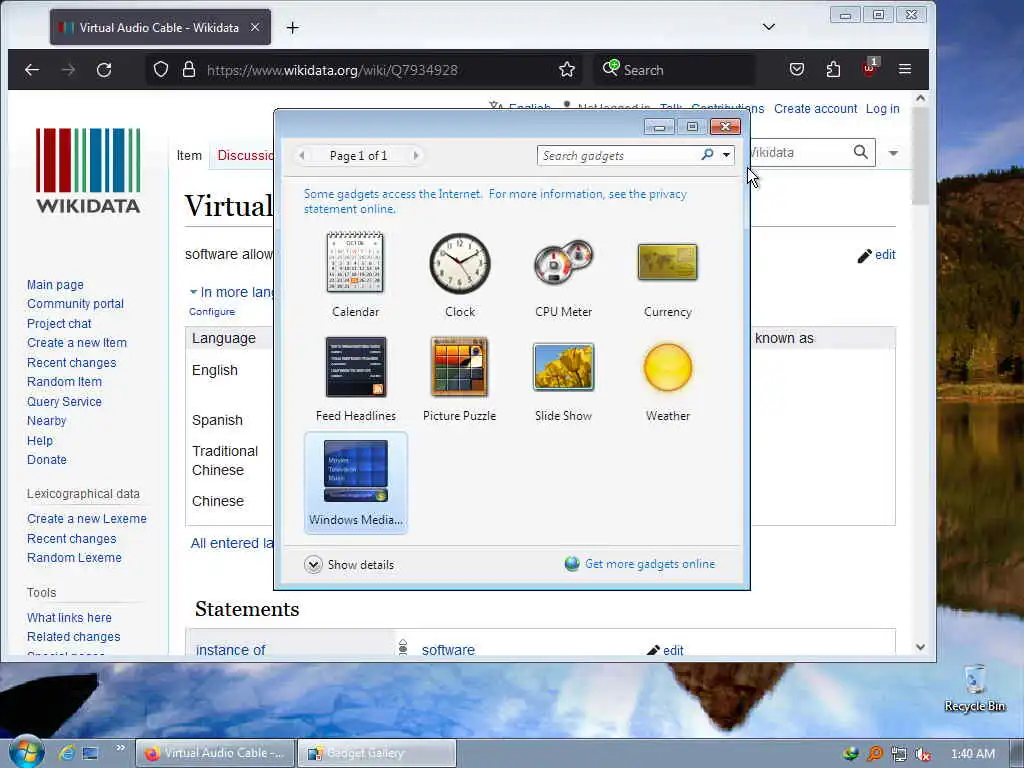Click Firefox back arrow button
This screenshot has width=1024, height=768.
click(32, 69)
